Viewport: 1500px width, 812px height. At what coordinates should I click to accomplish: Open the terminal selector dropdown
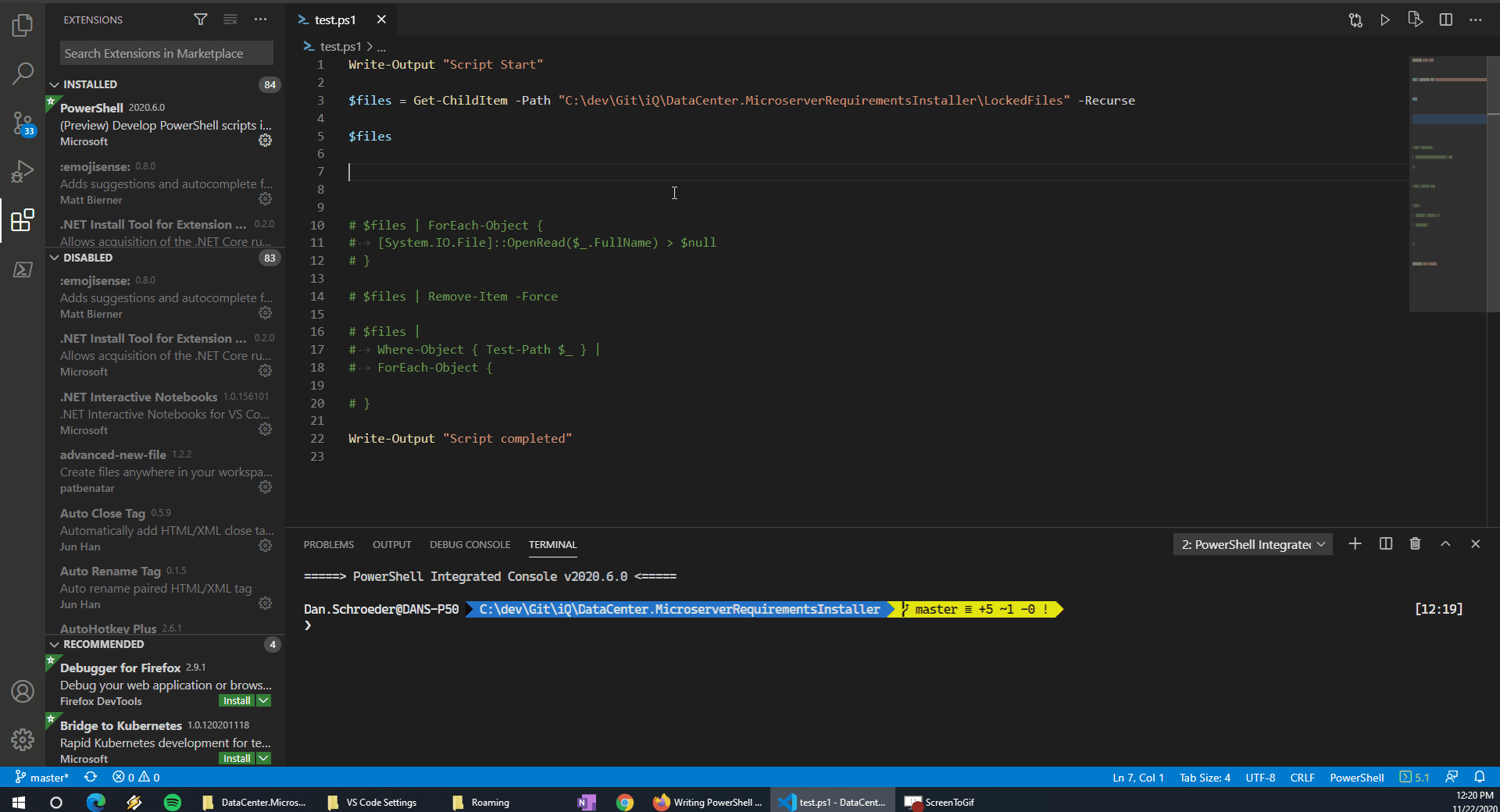coord(1252,544)
